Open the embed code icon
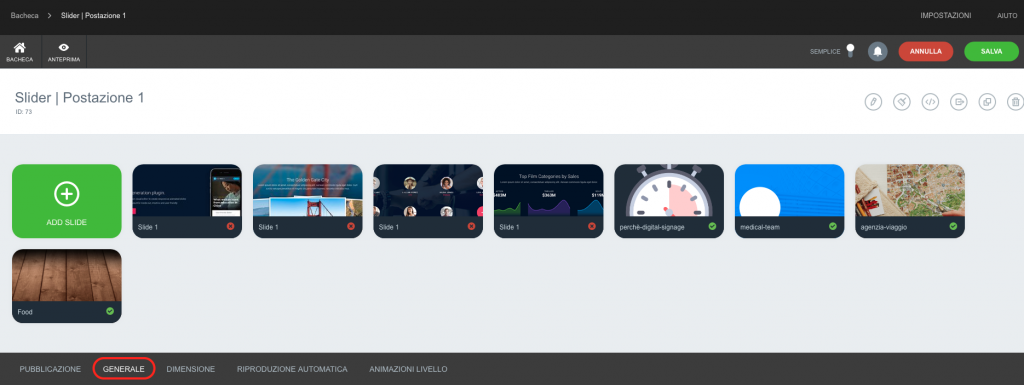Viewport: 1024px width, 385px height. pyautogui.click(x=930, y=102)
